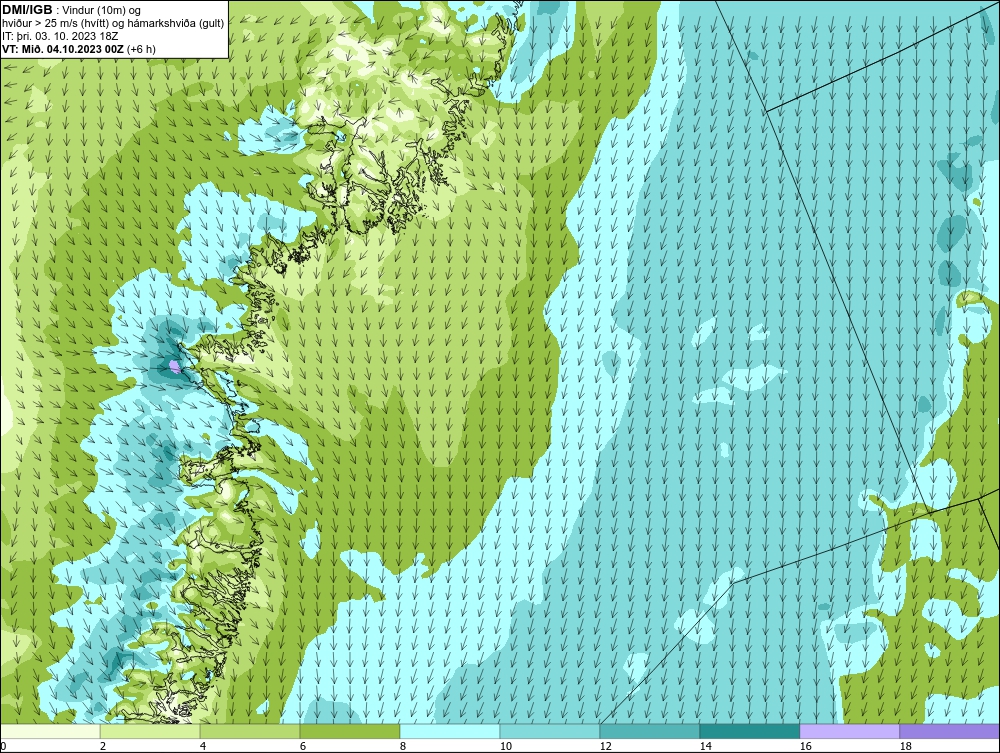Image resolution: width=1000 pixels, height=753 pixels.
Task: Click the DMI/IGB title text
Action: pos(27,10)
